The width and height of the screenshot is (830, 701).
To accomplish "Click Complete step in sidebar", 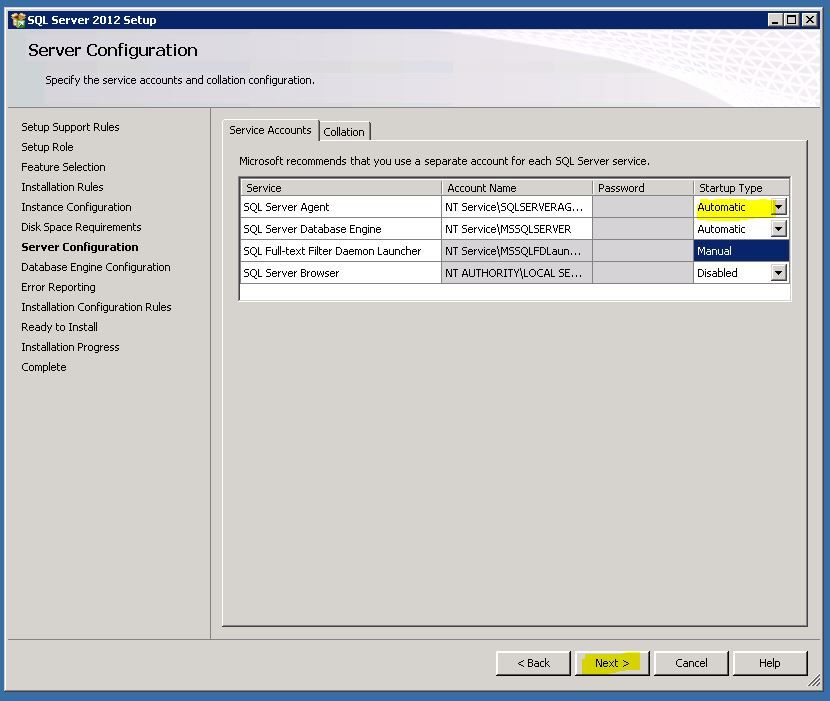I will (44, 367).
